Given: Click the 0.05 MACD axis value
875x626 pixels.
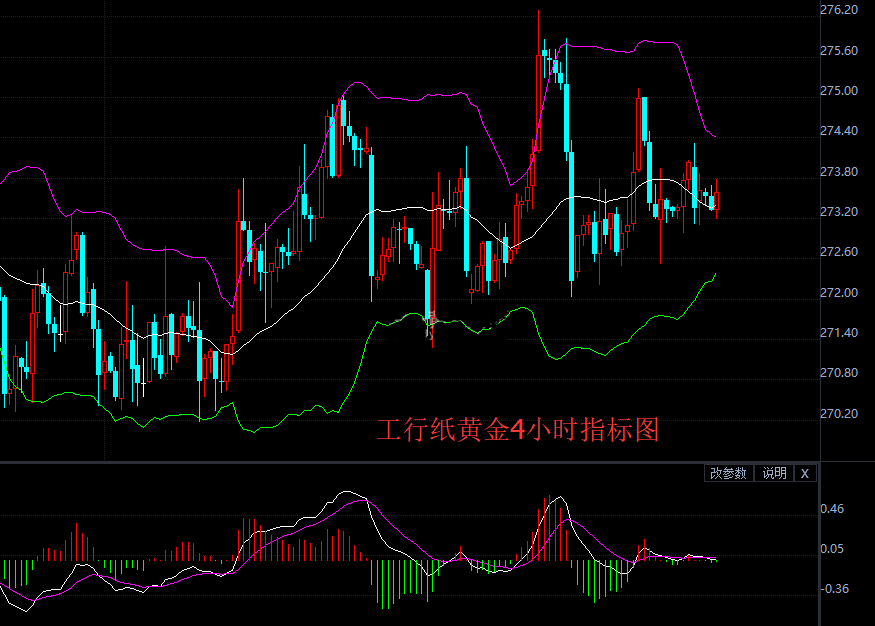Looking at the screenshot, I should click(832, 549).
